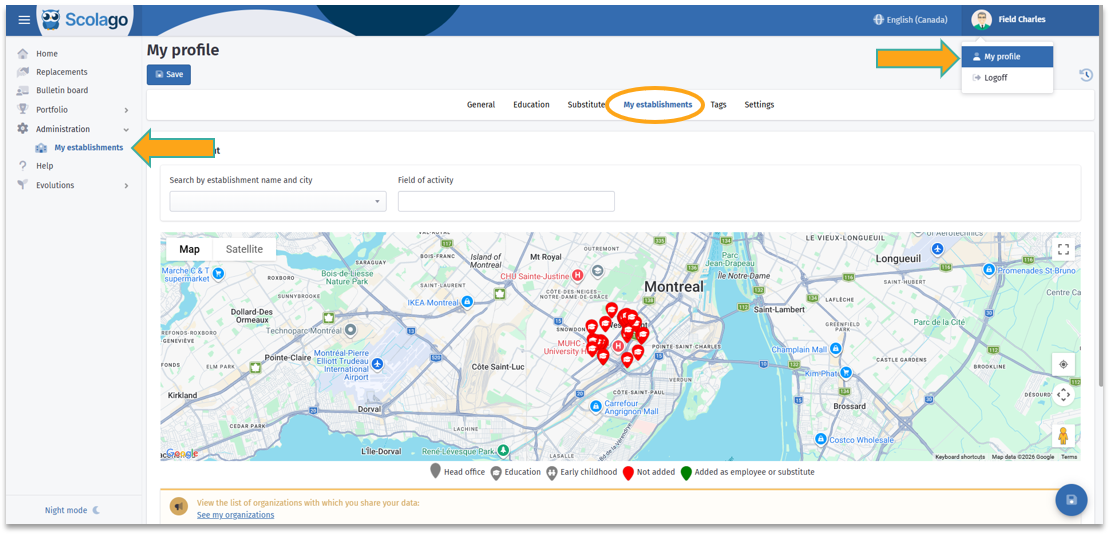Open the English (Canada) language selector

click(910, 20)
